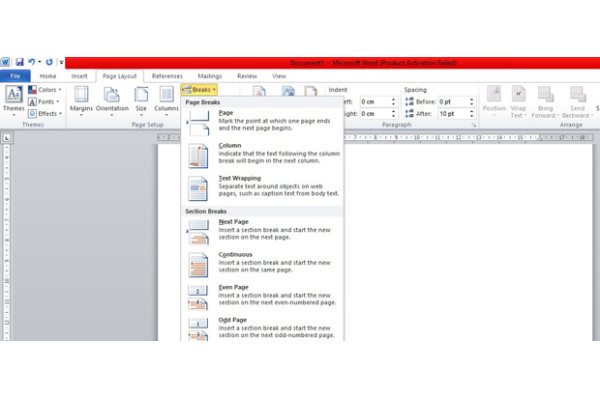Screen dimensions: 600x399
Task: Insert a Page break
Action: (x=262, y=122)
